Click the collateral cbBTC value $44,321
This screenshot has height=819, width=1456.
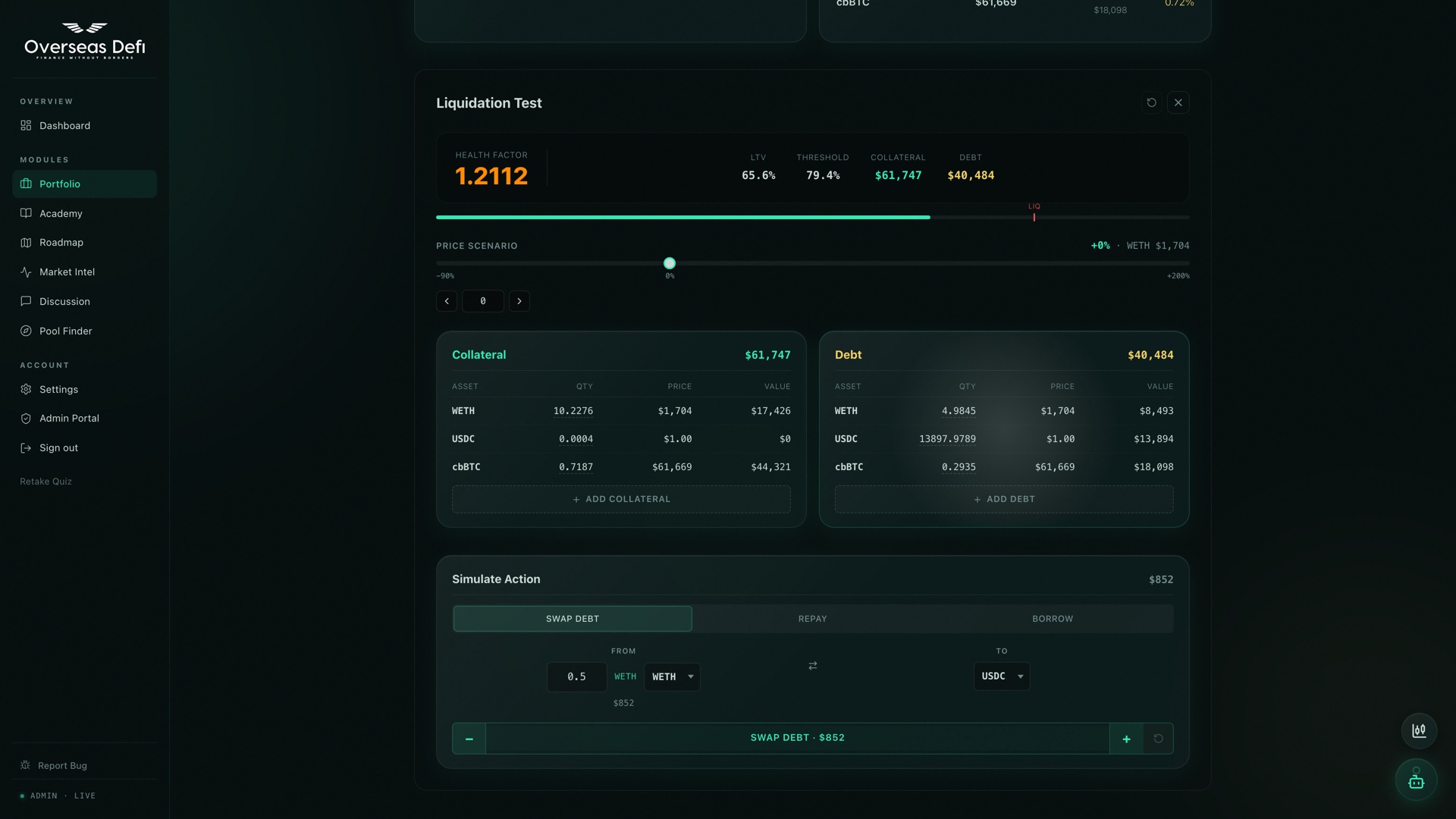click(770, 467)
